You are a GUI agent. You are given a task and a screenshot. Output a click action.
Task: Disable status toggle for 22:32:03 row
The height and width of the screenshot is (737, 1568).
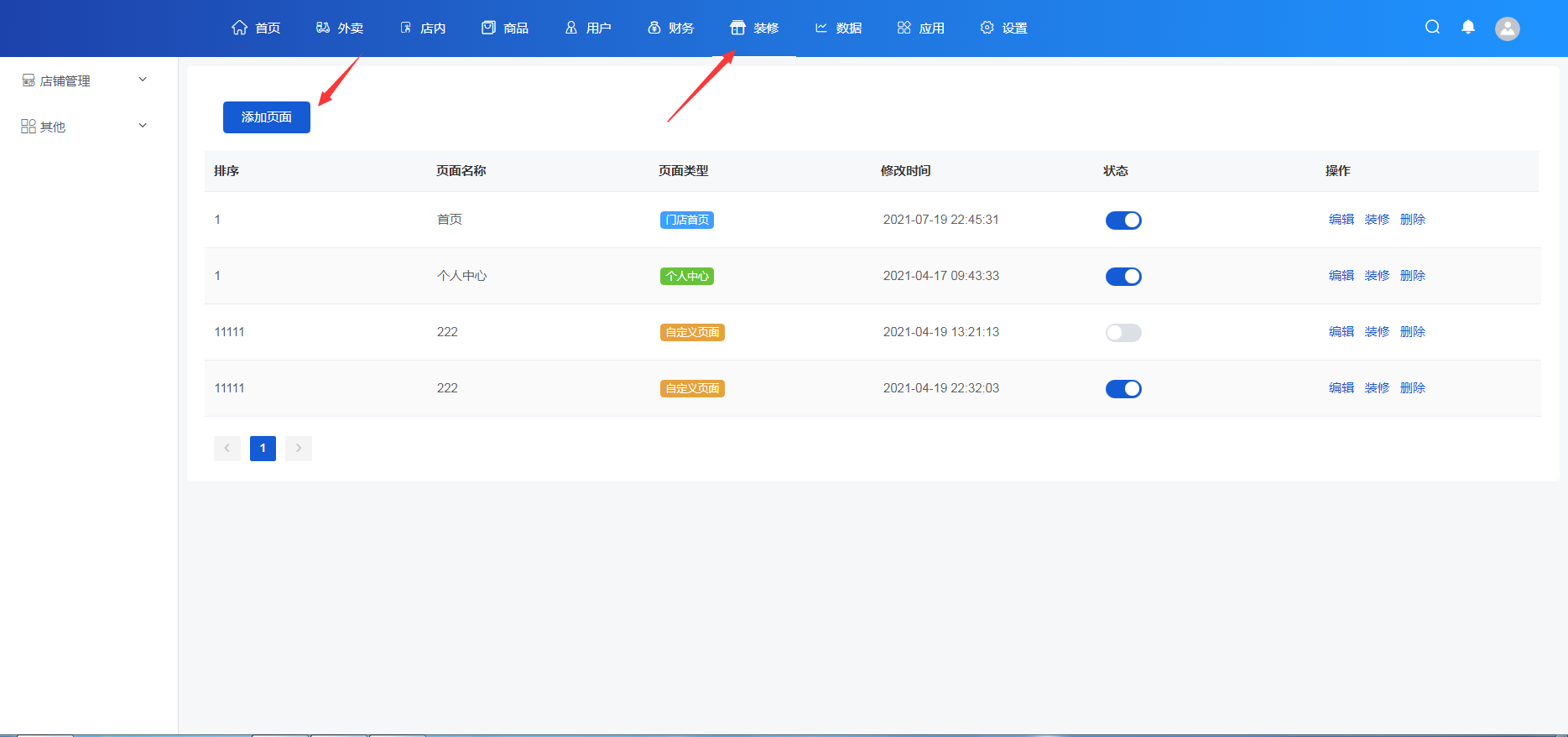(1123, 389)
